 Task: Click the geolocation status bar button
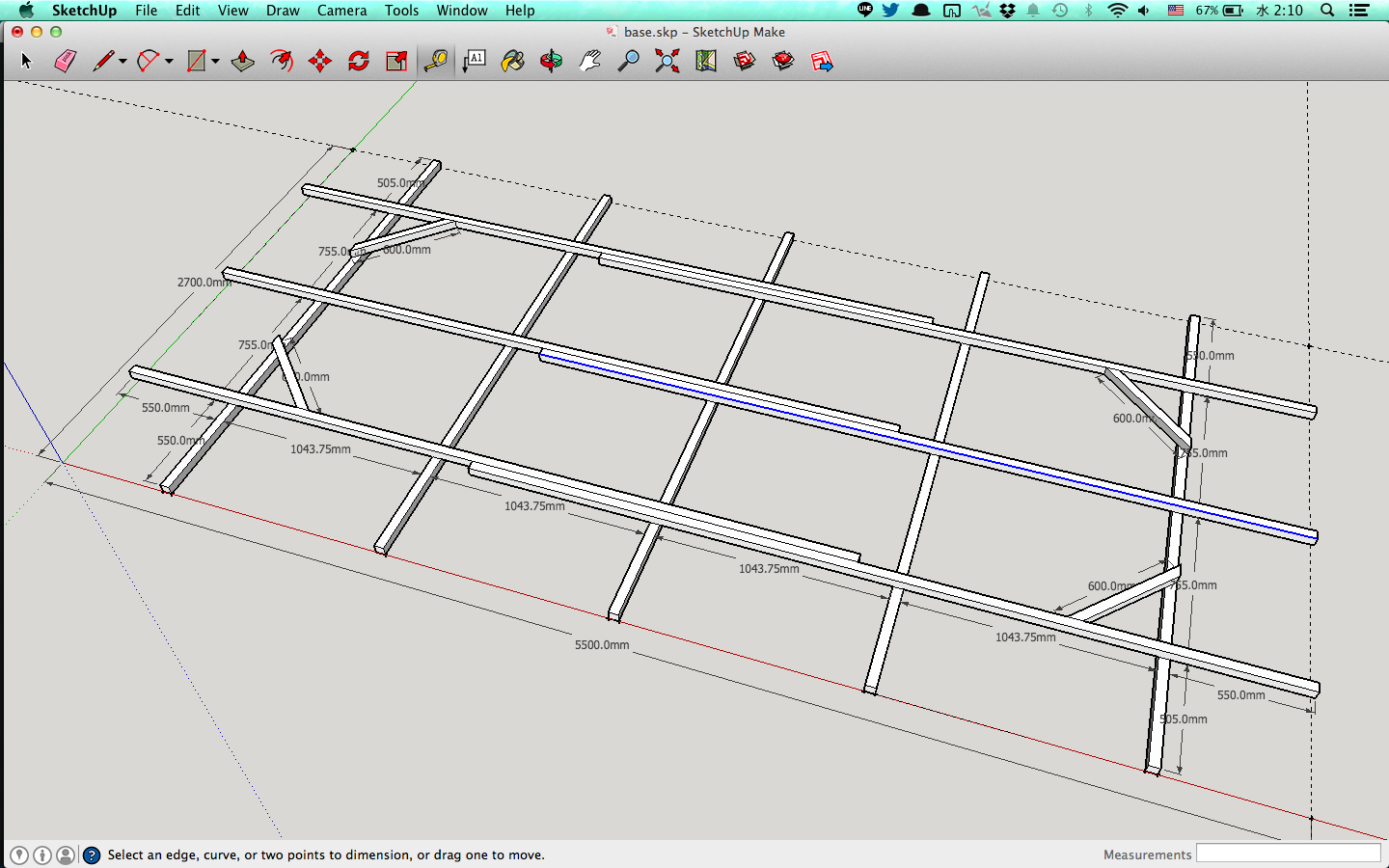pos(19,854)
